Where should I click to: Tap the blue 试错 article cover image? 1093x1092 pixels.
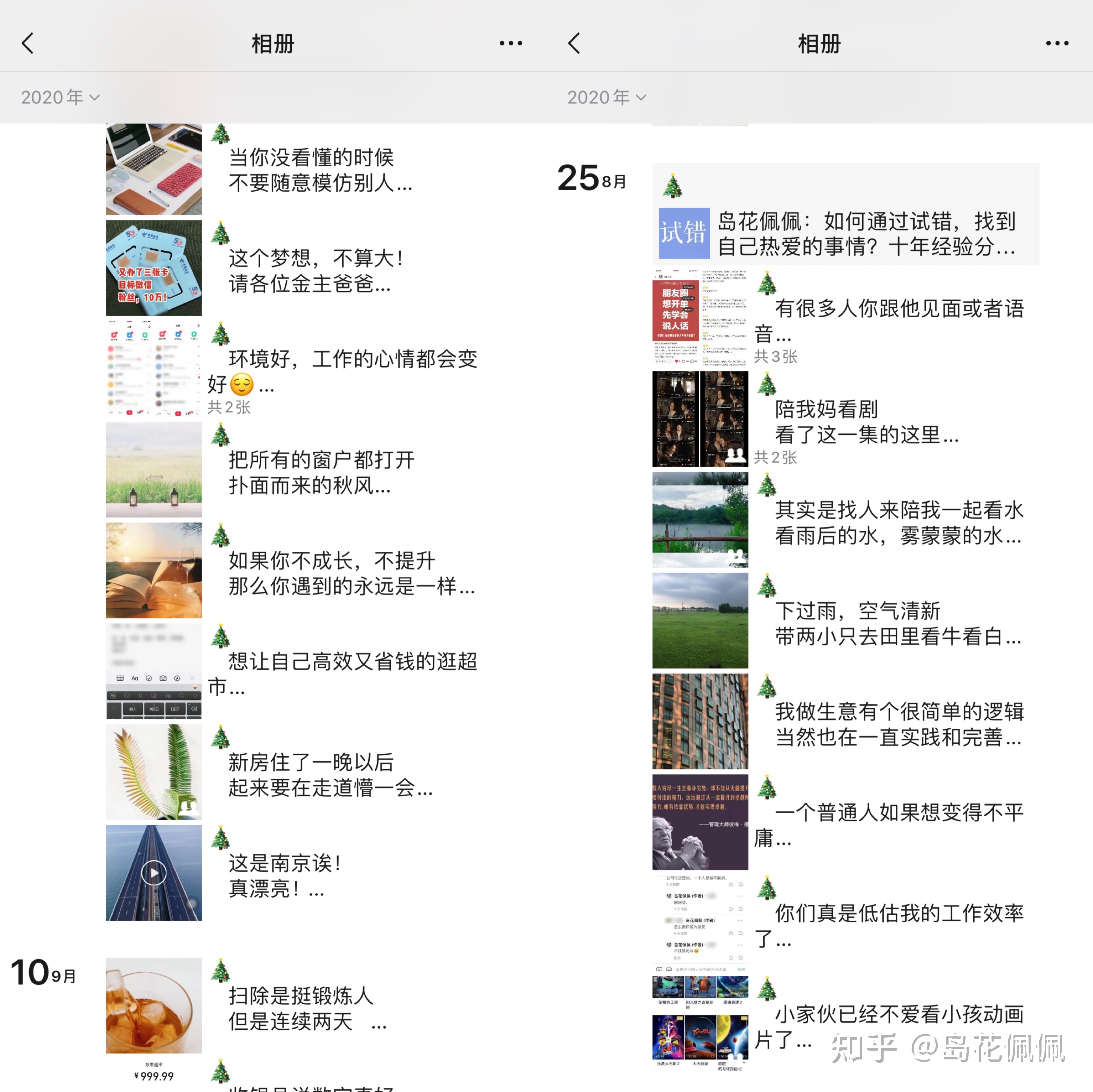[x=684, y=233]
